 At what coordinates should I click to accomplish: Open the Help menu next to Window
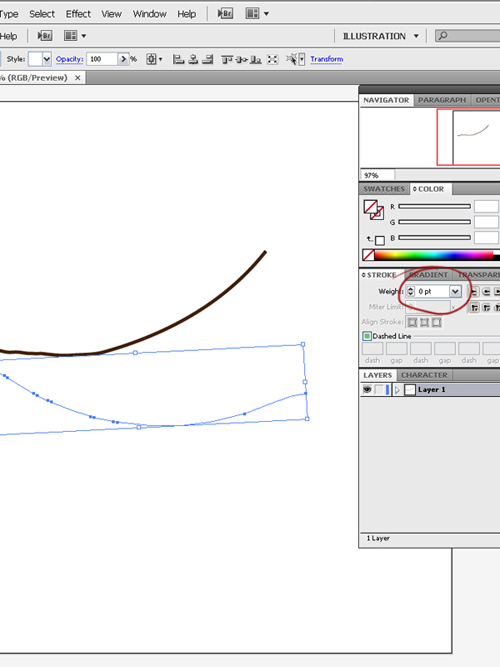click(186, 14)
